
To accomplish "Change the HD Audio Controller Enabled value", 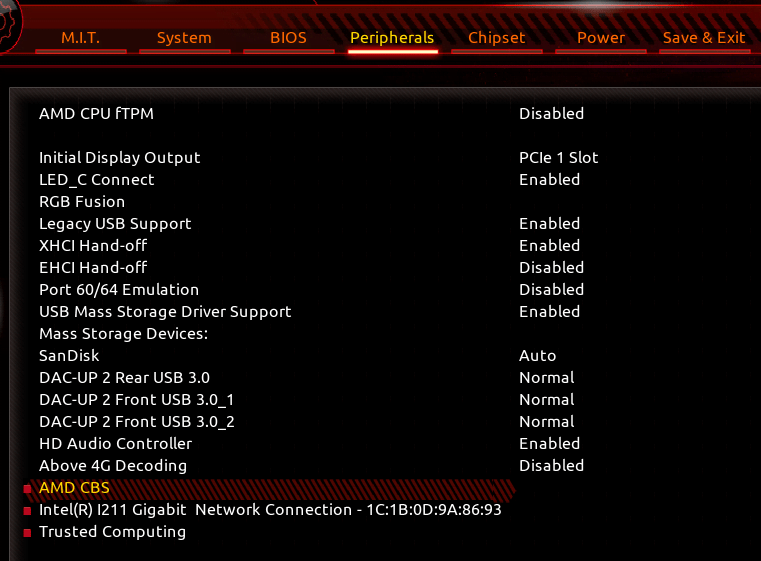I will (549, 444).
